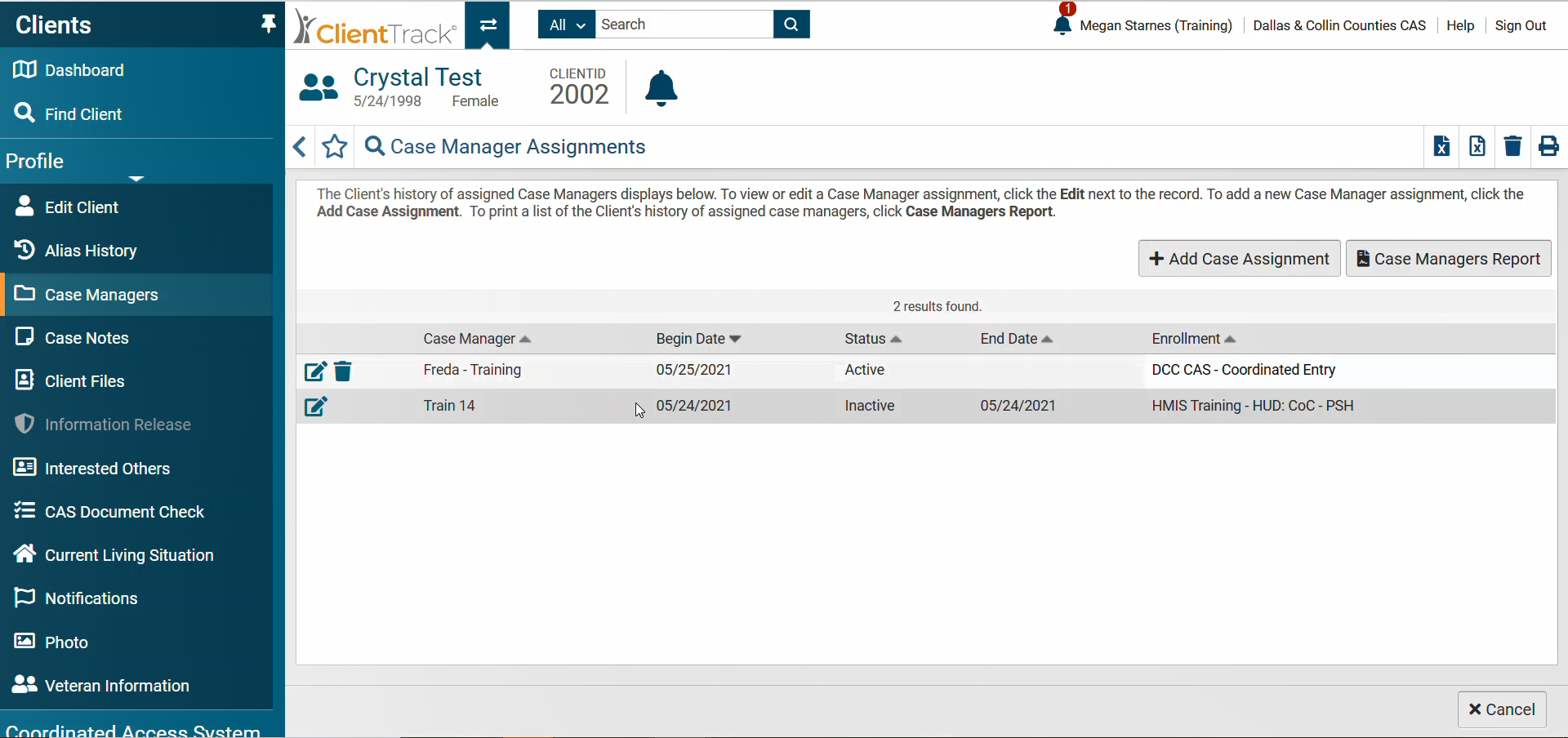Open notifications bell with red badge
The image size is (1568, 738).
point(1062,24)
